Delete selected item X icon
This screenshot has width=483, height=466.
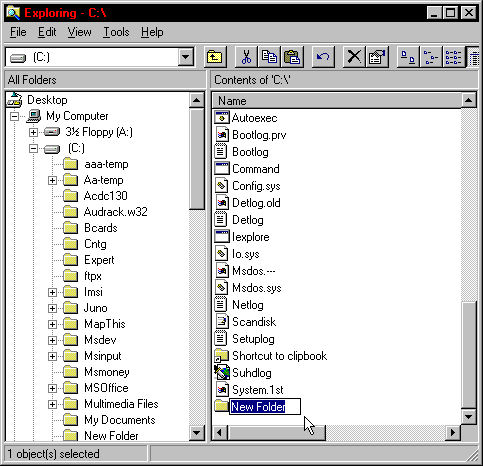[354, 57]
